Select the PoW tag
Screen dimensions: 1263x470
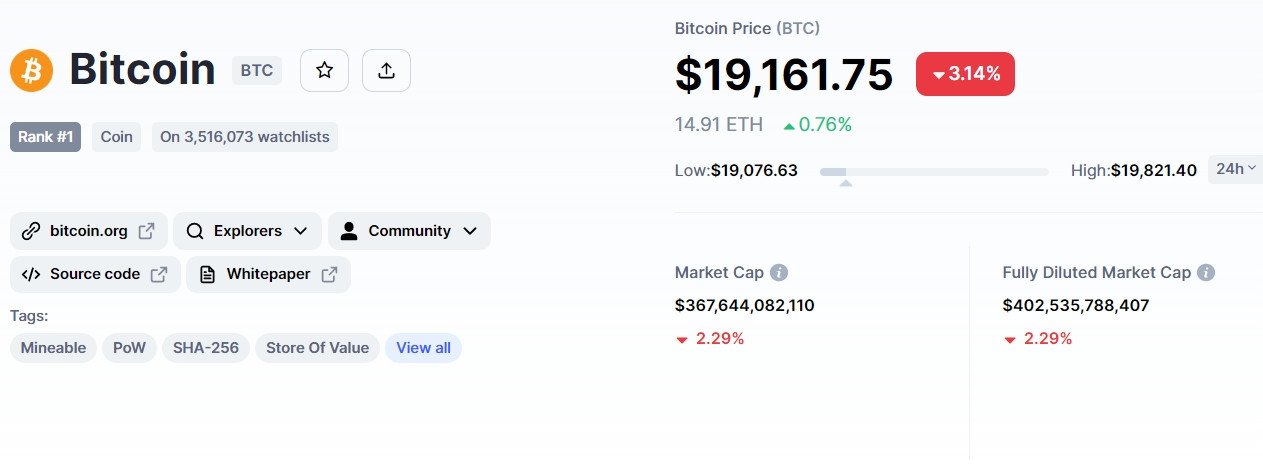coord(129,348)
